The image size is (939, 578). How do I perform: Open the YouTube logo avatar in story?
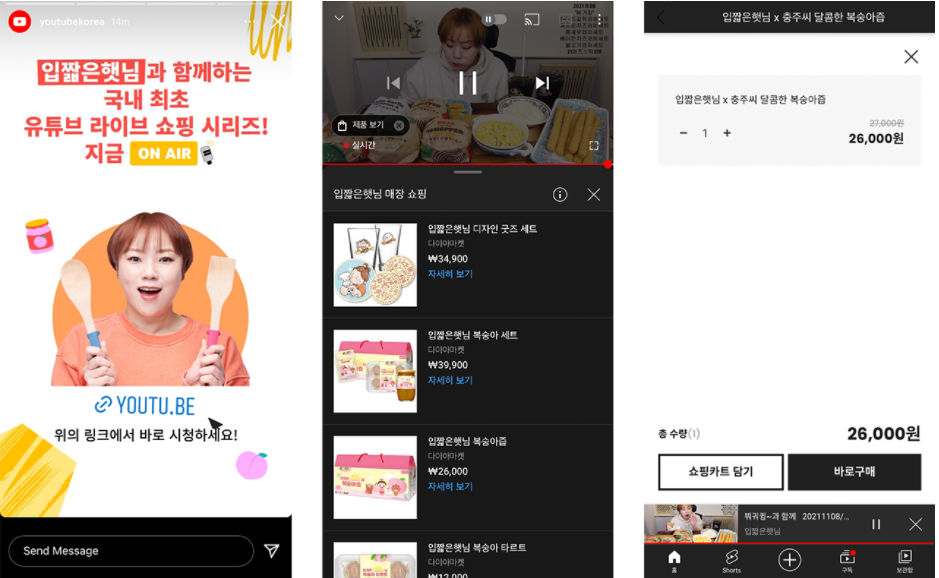click(x=20, y=22)
